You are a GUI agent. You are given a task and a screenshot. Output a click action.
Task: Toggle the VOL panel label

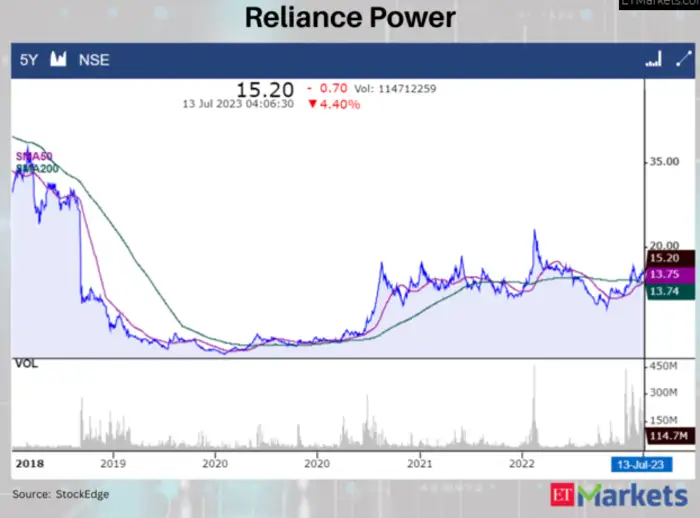[x=26, y=364]
